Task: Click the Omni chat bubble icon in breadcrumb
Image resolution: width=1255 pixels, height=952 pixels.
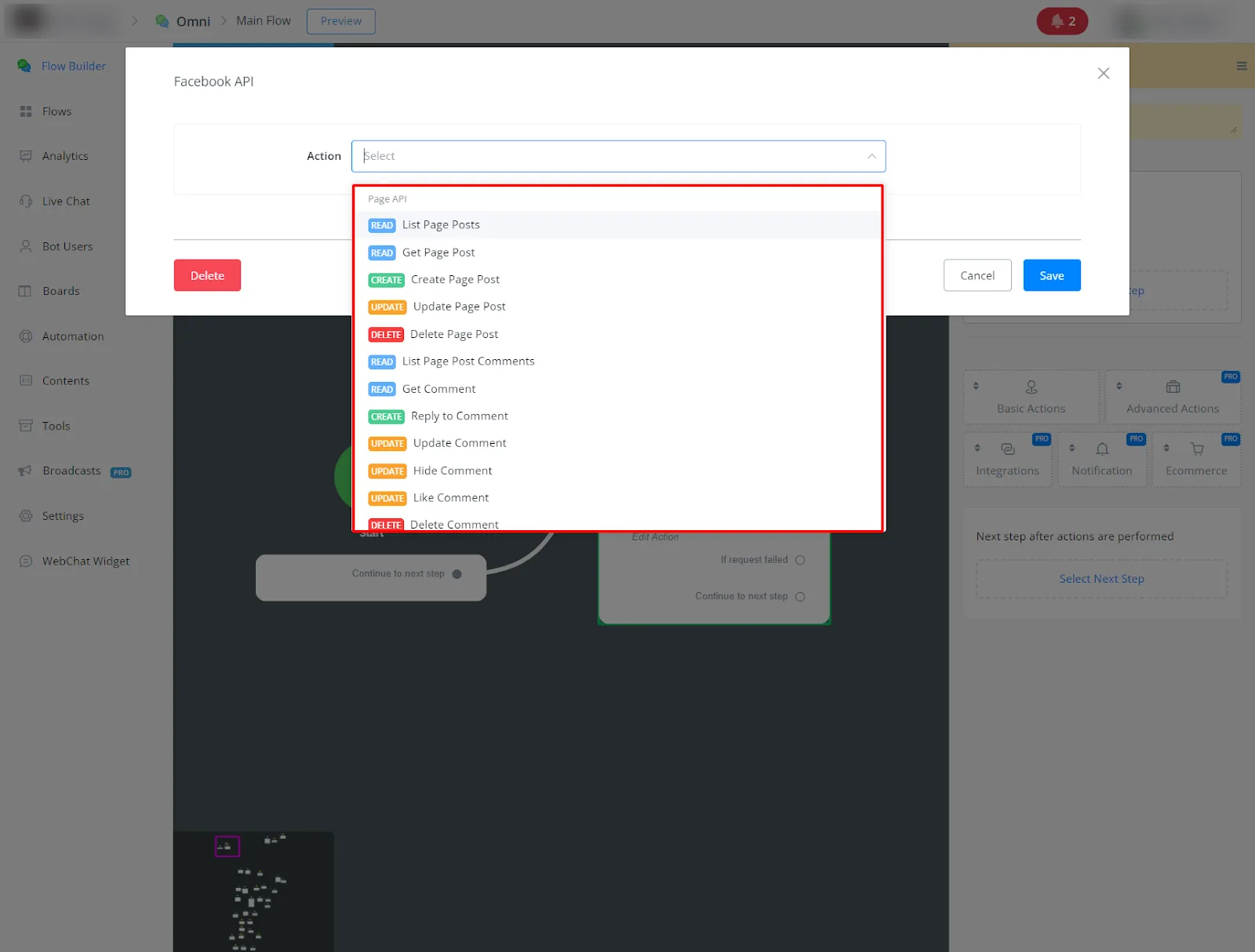Action: pyautogui.click(x=162, y=21)
